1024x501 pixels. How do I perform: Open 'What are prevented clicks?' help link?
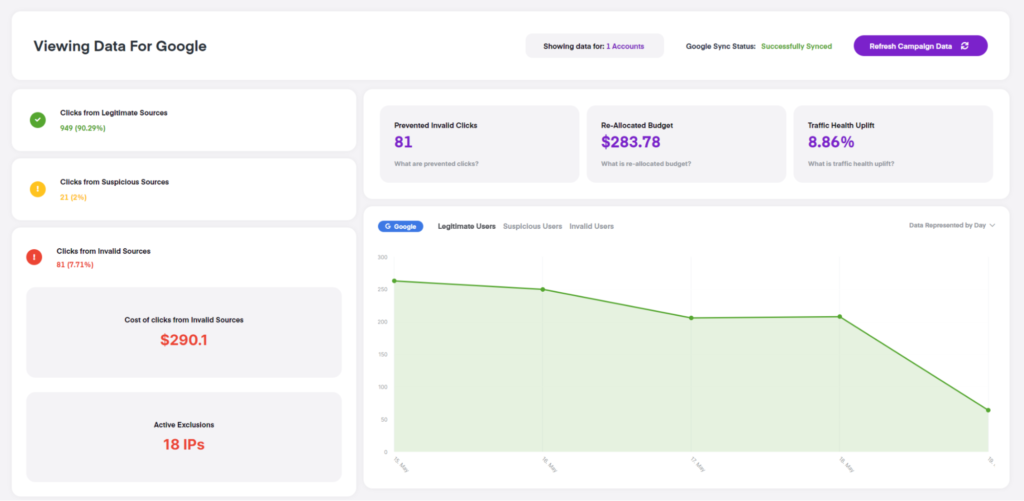tap(436, 163)
